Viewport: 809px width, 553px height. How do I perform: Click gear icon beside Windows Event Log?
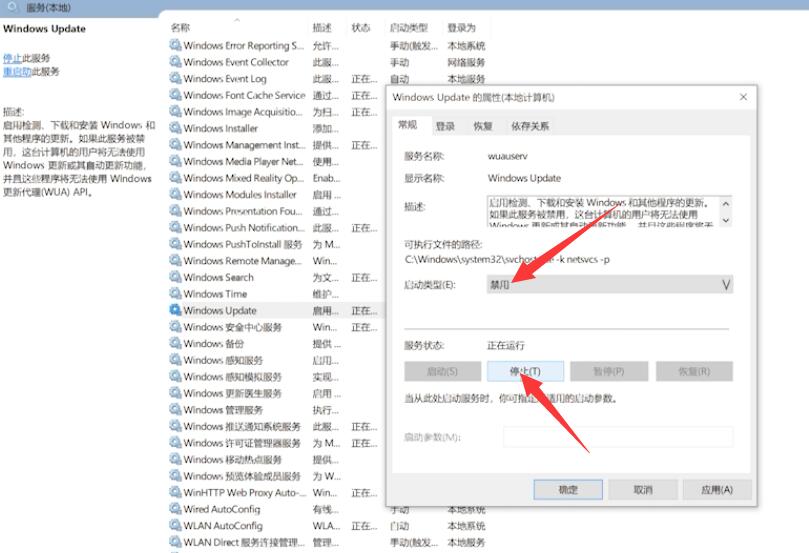[175, 78]
